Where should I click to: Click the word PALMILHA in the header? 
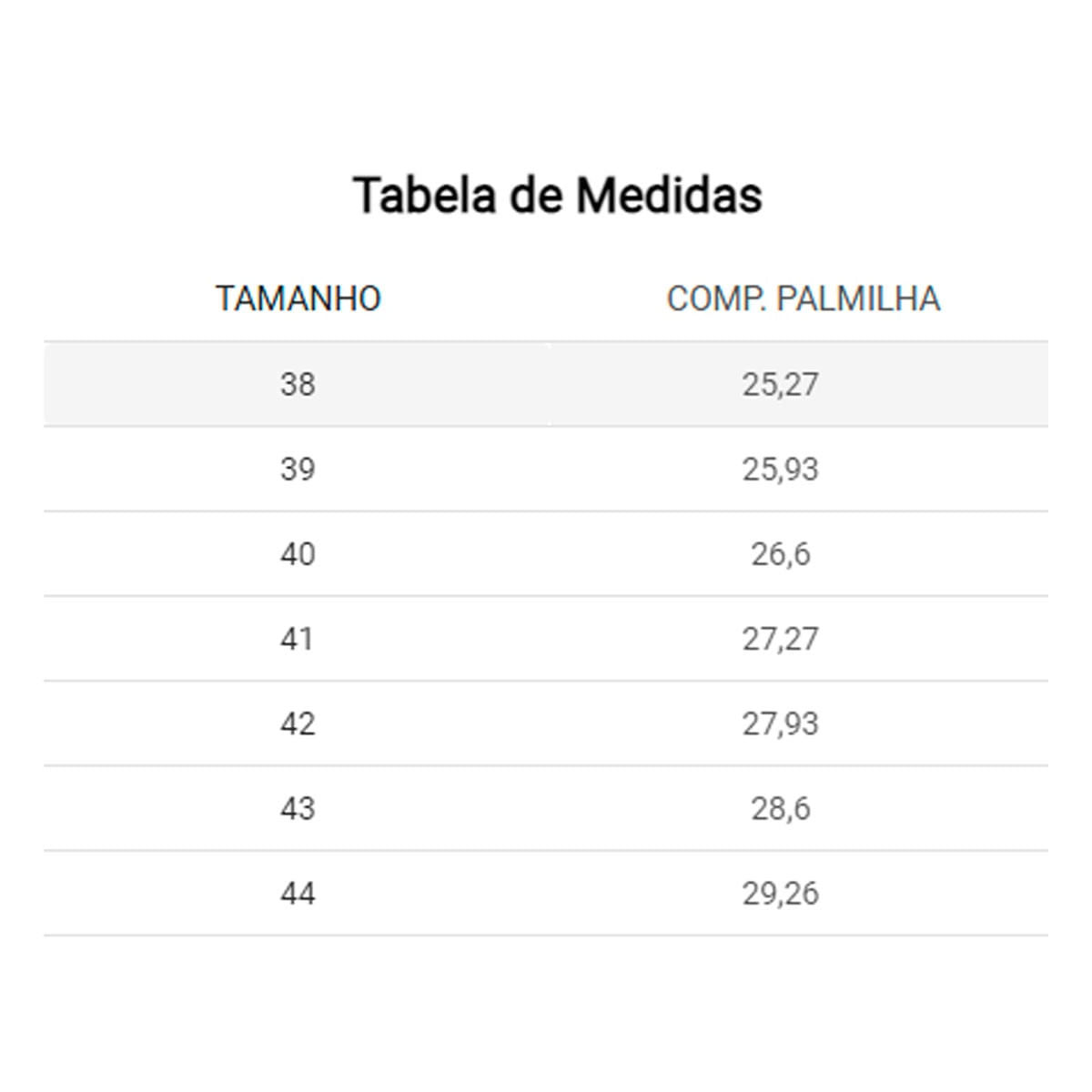857,299
